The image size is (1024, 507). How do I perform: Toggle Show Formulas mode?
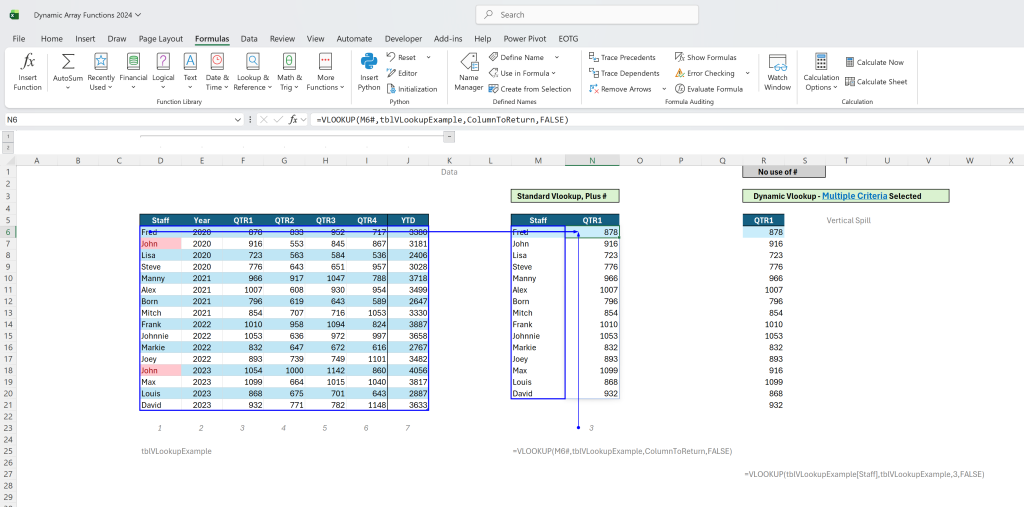pyautogui.click(x=705, y=57)
